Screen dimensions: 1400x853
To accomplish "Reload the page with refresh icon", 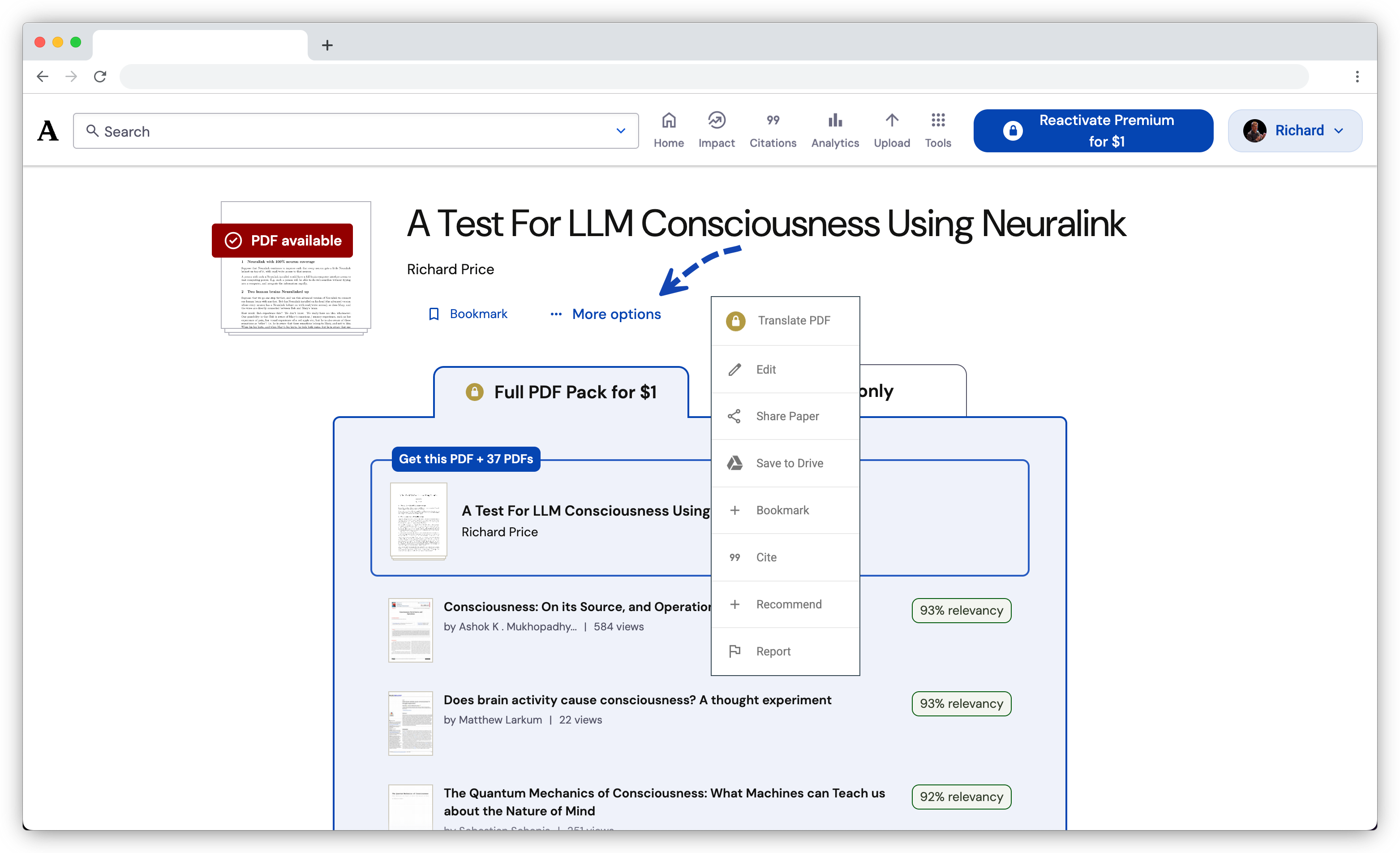I will click(100, 76).
